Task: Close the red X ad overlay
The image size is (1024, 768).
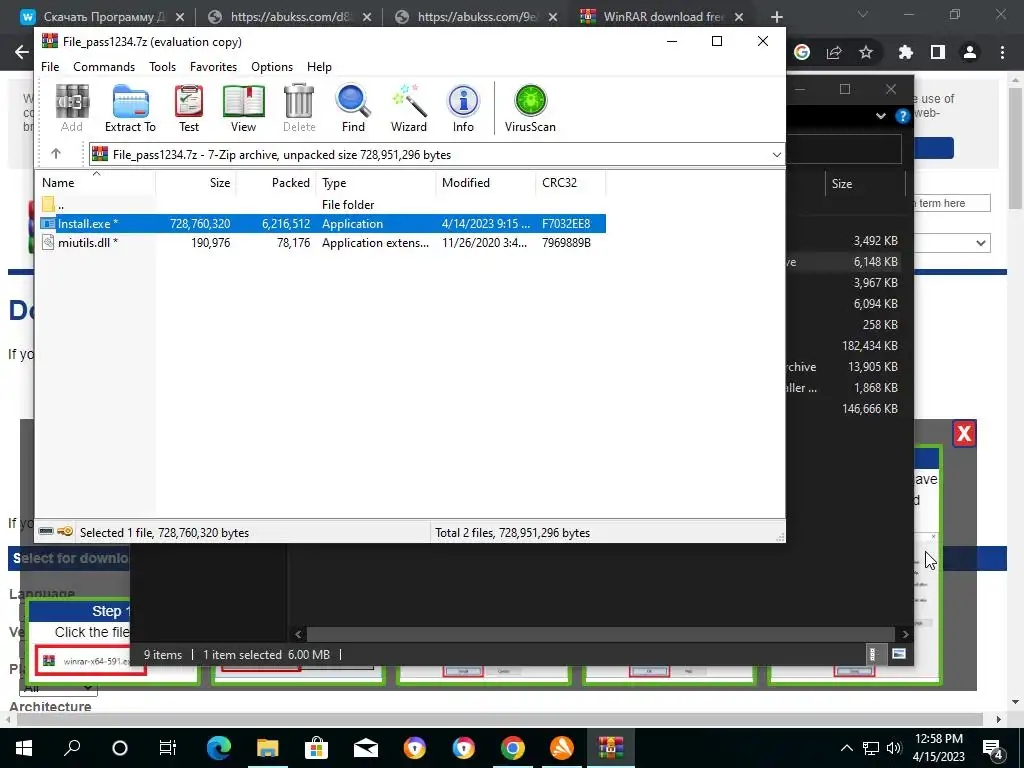Action: coord(964,434)
